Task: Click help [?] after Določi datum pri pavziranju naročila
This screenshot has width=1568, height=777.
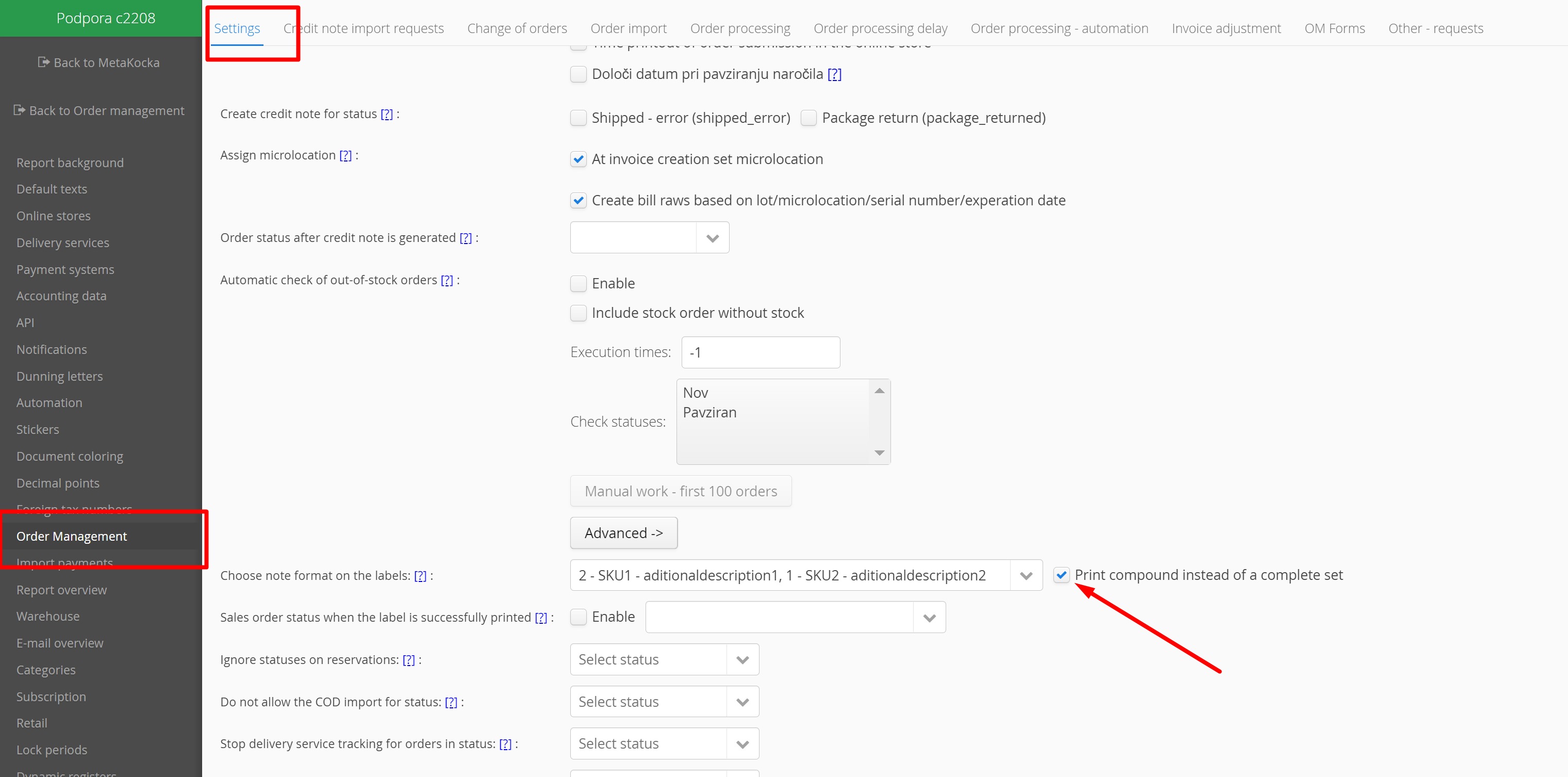Action: point(834,74)
